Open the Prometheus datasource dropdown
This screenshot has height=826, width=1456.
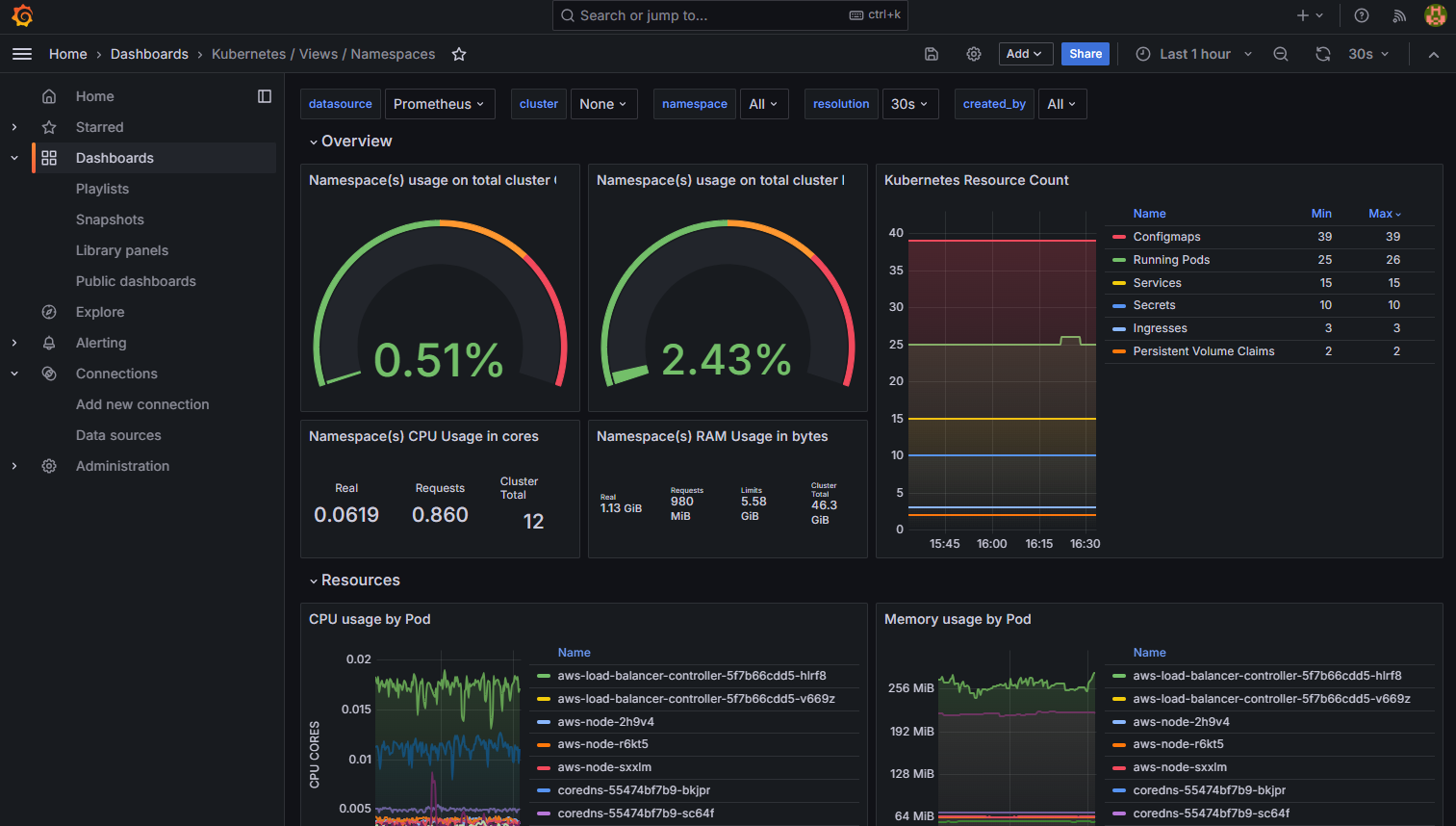pyautogui.click(x=440, y=104)
